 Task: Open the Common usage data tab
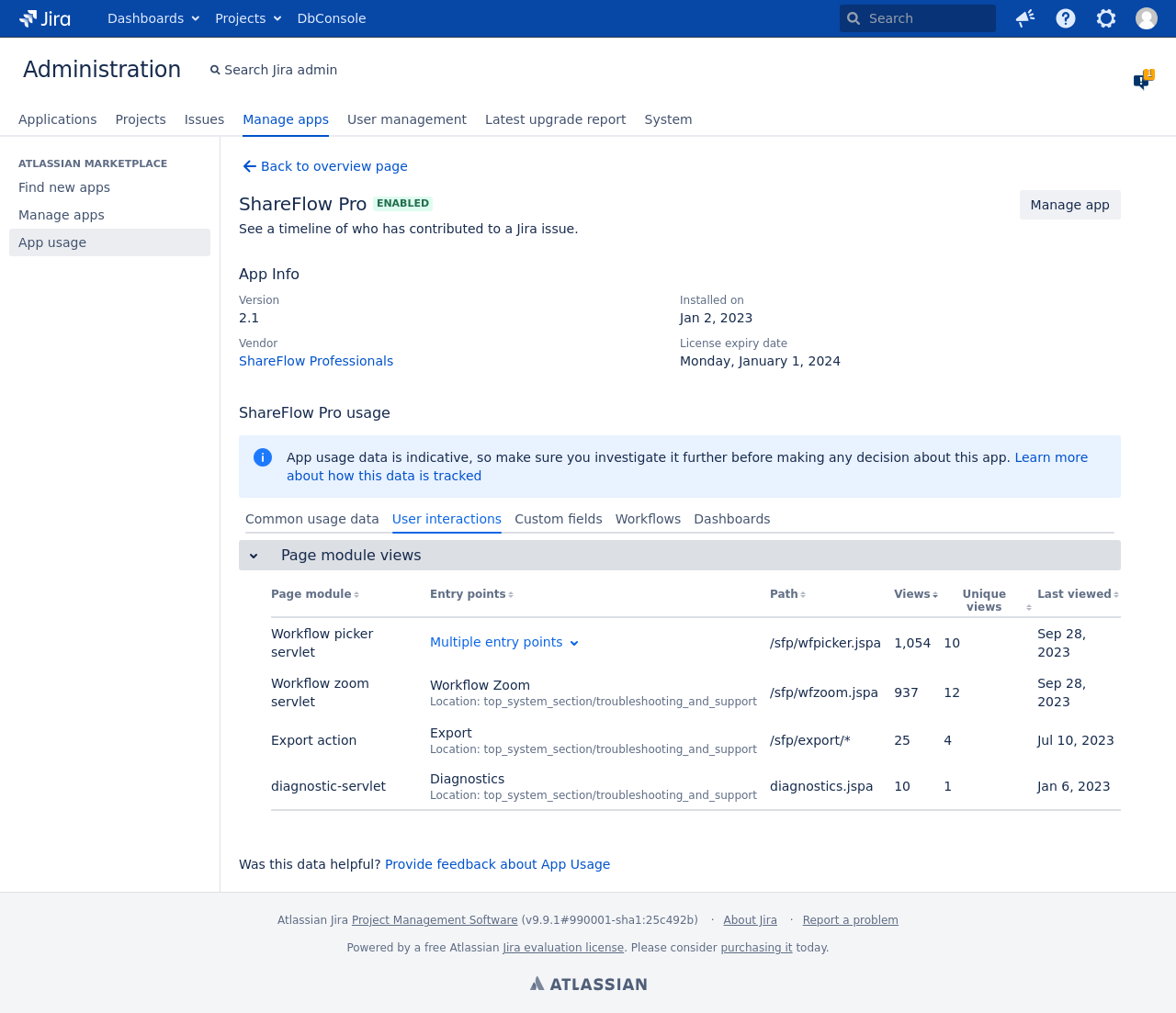pos(312,519)
